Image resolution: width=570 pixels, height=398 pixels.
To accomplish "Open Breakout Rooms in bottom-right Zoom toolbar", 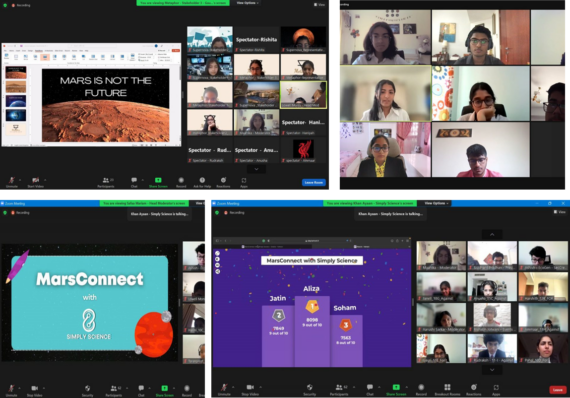I will point(447,390).
